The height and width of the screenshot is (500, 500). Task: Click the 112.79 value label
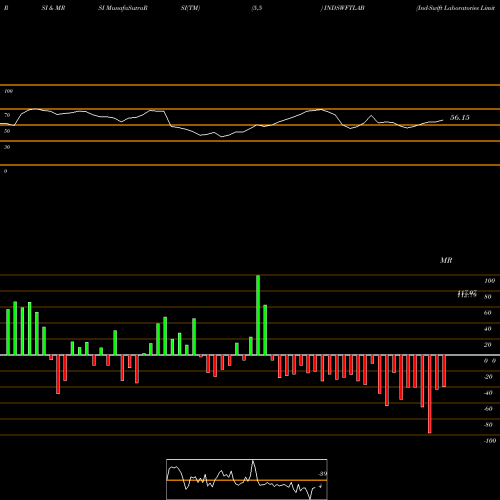[x=467, y=295]
